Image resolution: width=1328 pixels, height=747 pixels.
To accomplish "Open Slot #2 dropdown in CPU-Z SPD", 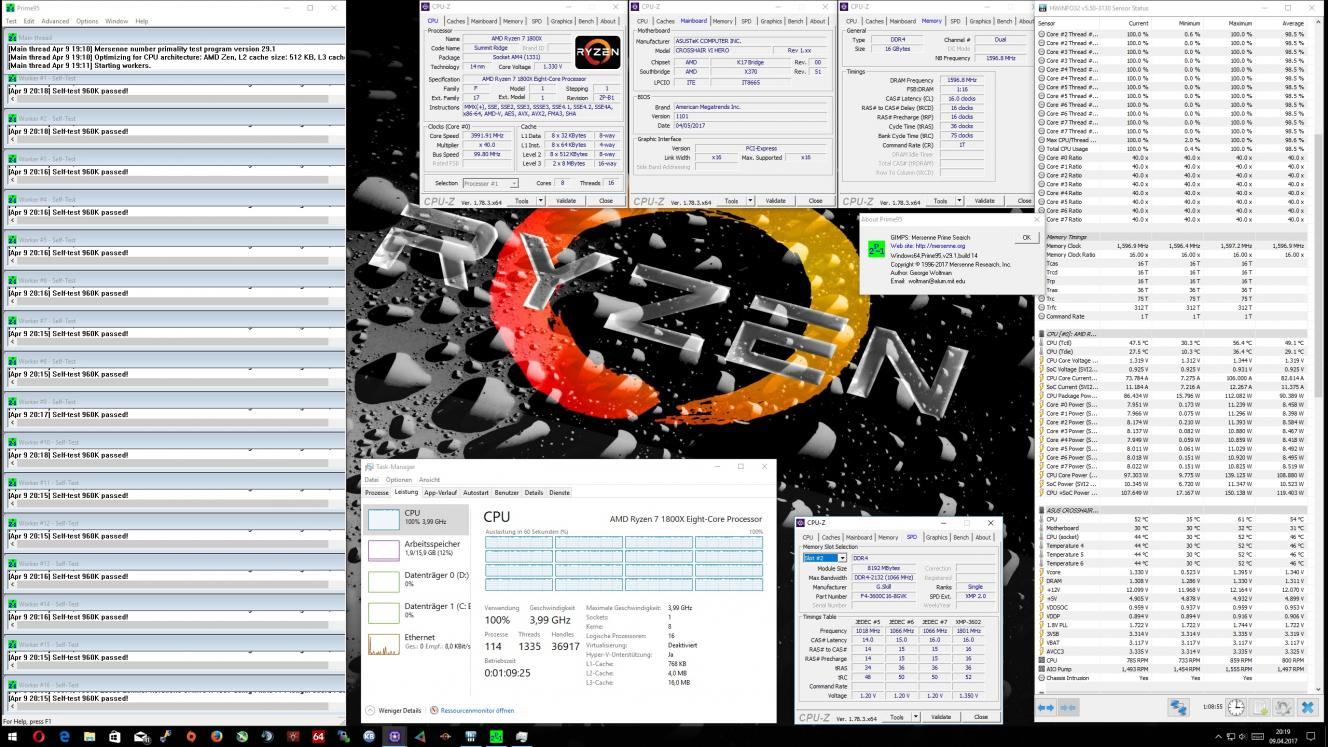I will (825, 558).
